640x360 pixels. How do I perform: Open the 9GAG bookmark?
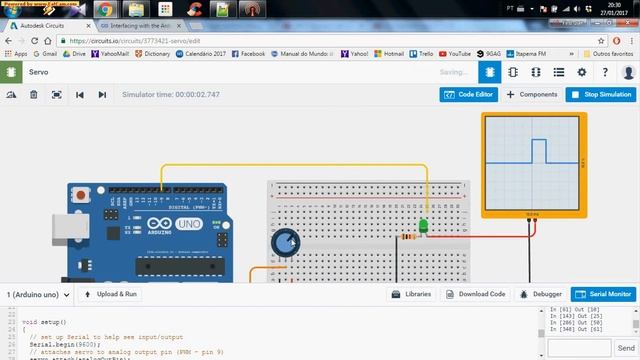[489, 54]
